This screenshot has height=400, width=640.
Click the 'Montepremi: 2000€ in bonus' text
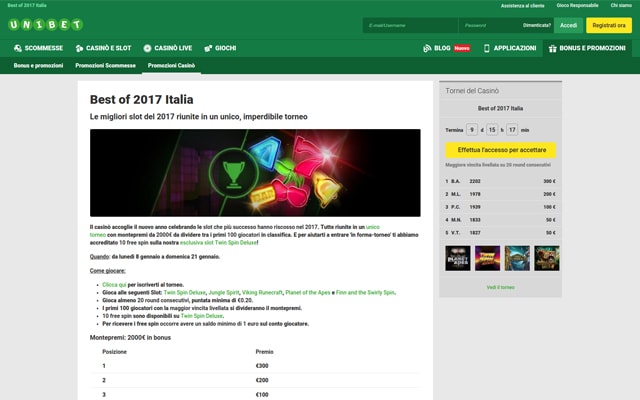130,338
